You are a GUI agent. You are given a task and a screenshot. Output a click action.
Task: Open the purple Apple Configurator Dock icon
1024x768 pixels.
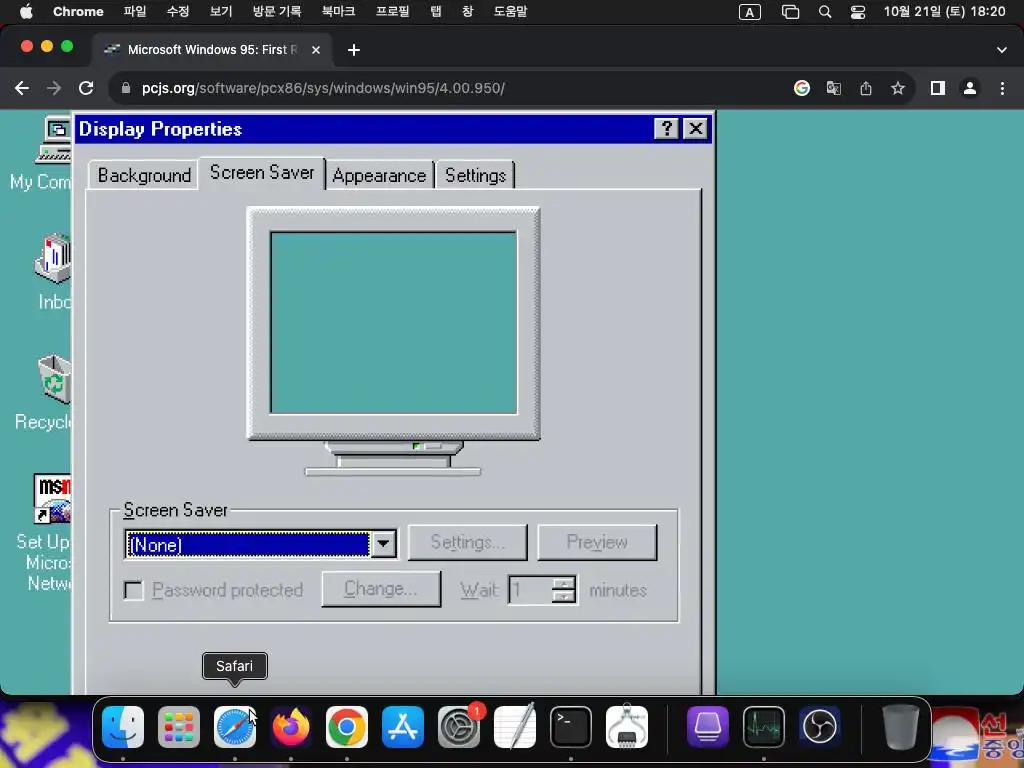coord(708,727)
